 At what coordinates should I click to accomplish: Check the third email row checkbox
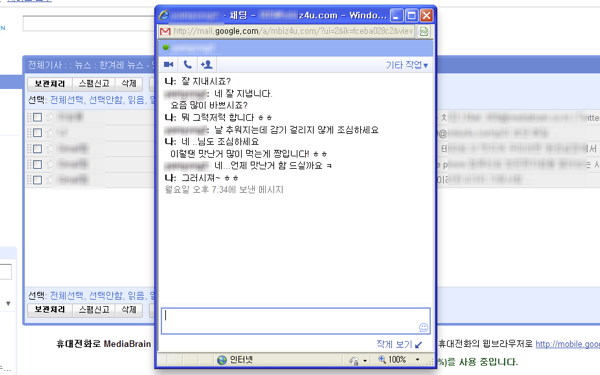[38, 148]
